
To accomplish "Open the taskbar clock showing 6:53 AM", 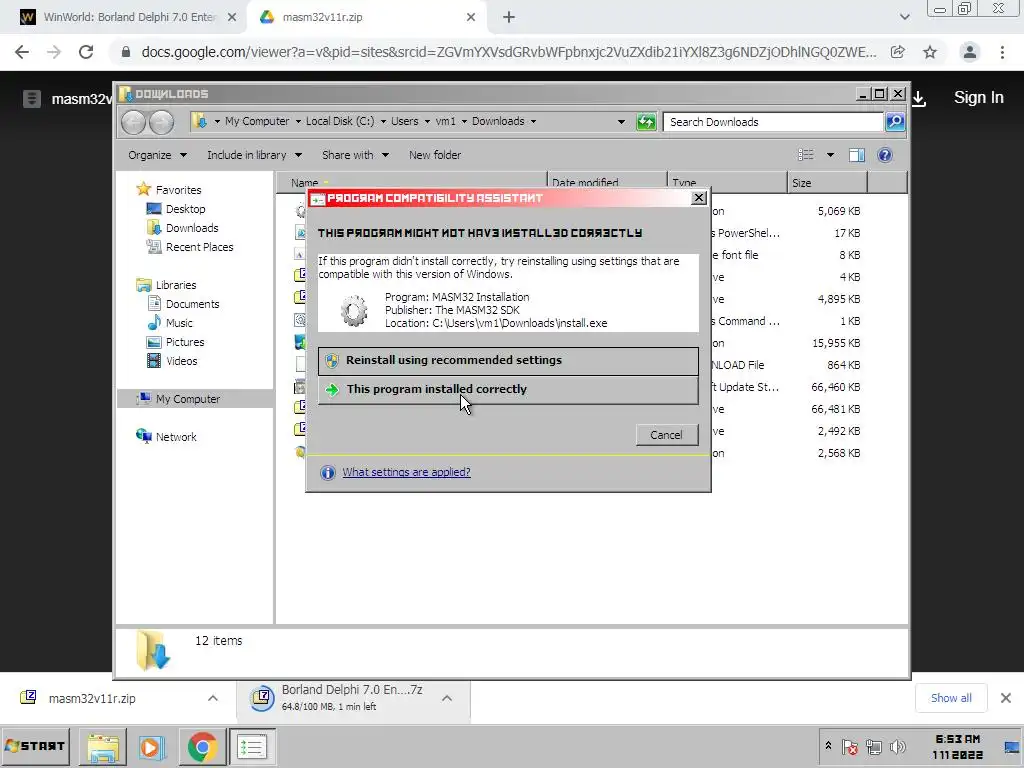I will tap(957, 747).
